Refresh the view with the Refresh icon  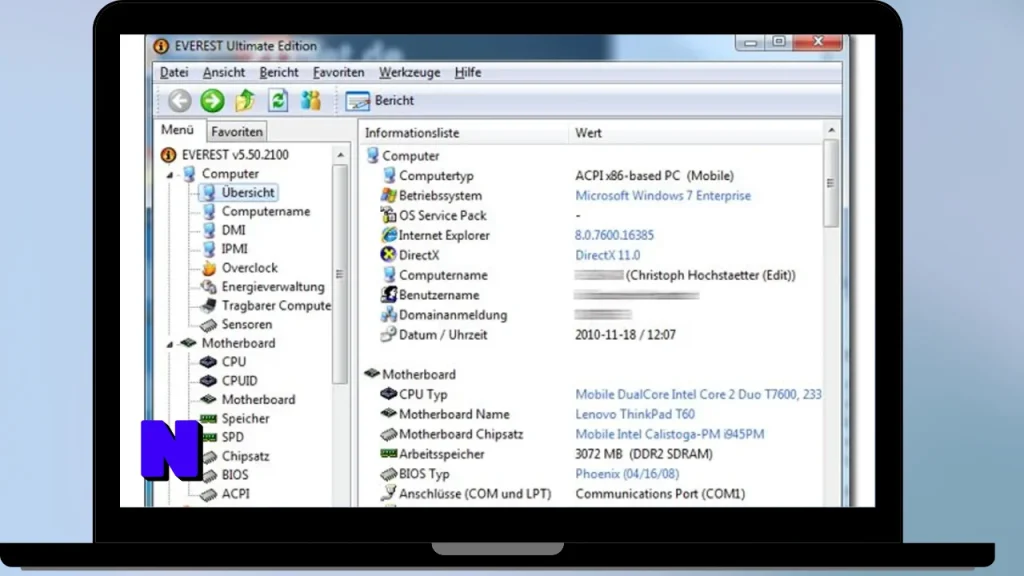coord(278,101)
